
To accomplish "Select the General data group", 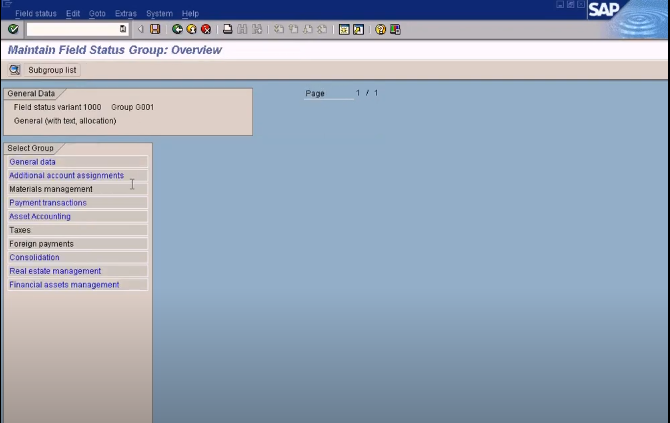I will tap(77, 162).
